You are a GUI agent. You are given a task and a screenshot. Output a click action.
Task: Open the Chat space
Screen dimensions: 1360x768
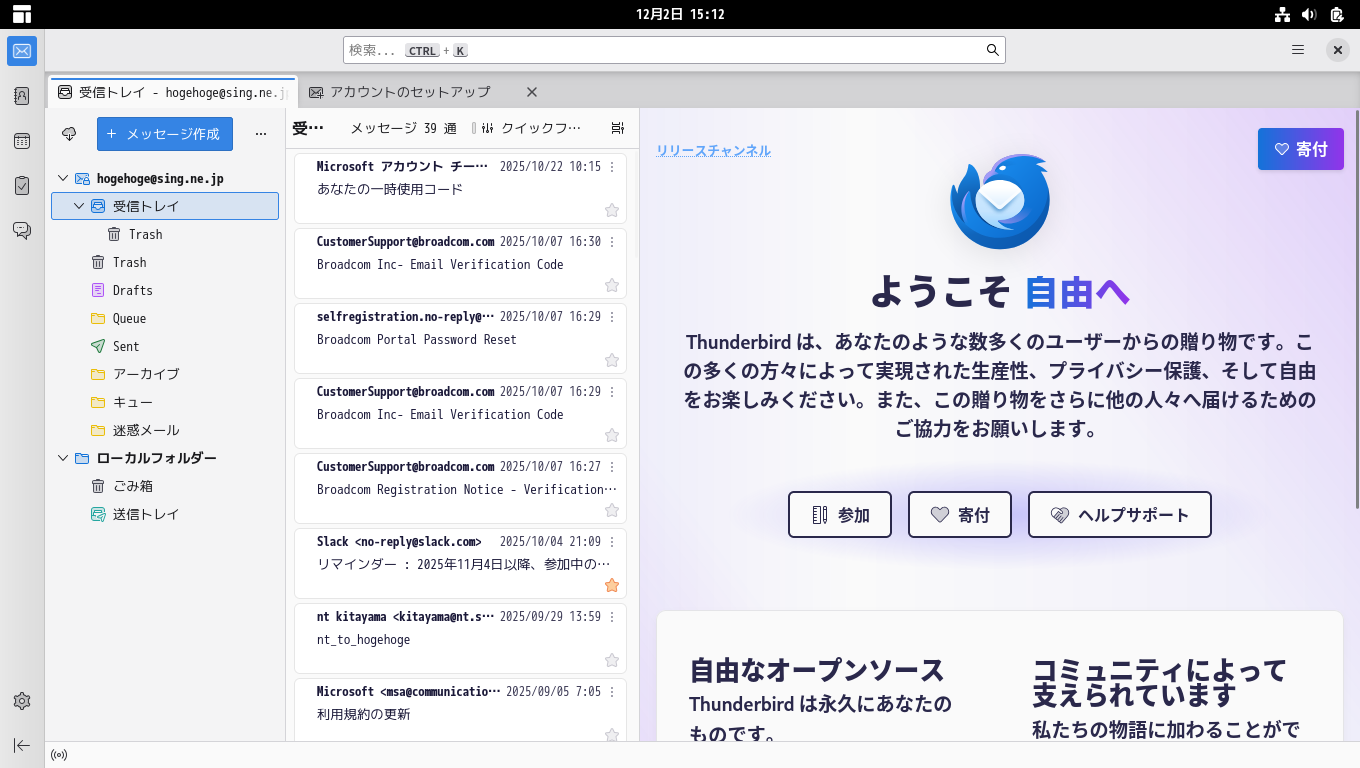pos(22,229)
